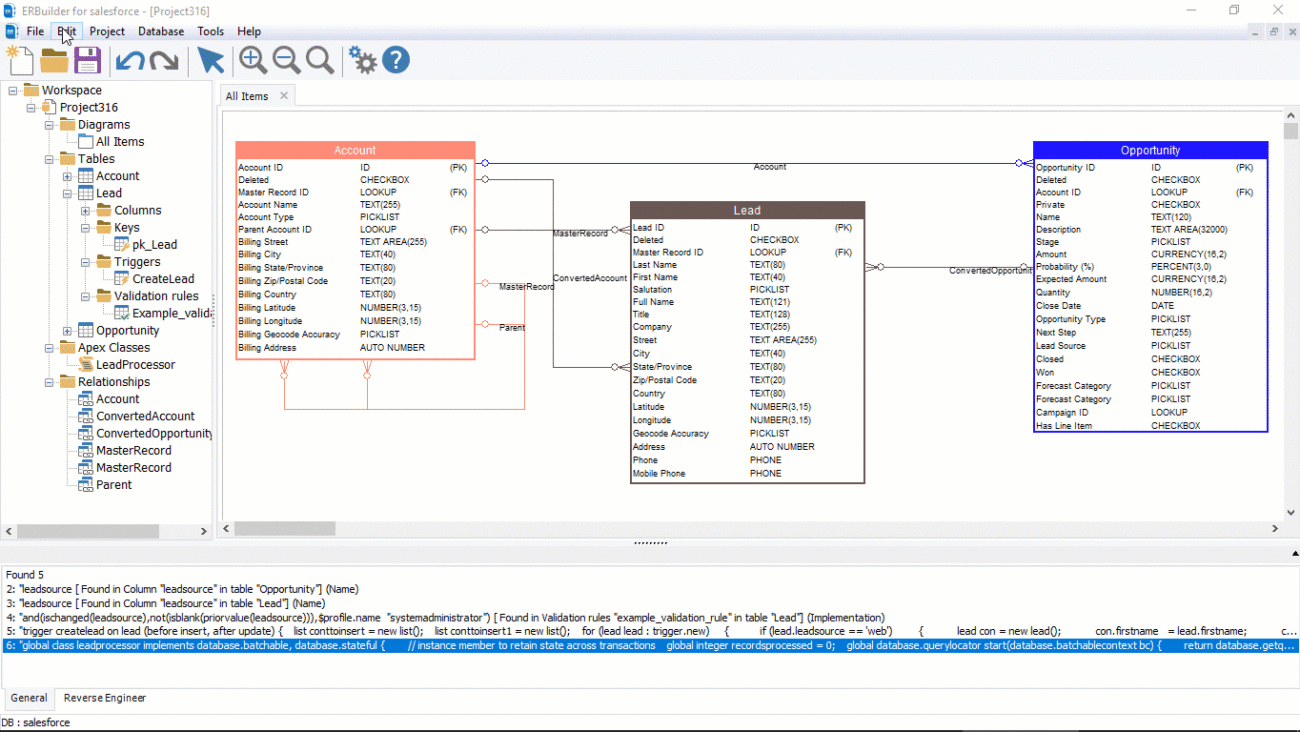Click Has Line Item field in Opportunity
1300x732 pixels.
coord(1064,425)
